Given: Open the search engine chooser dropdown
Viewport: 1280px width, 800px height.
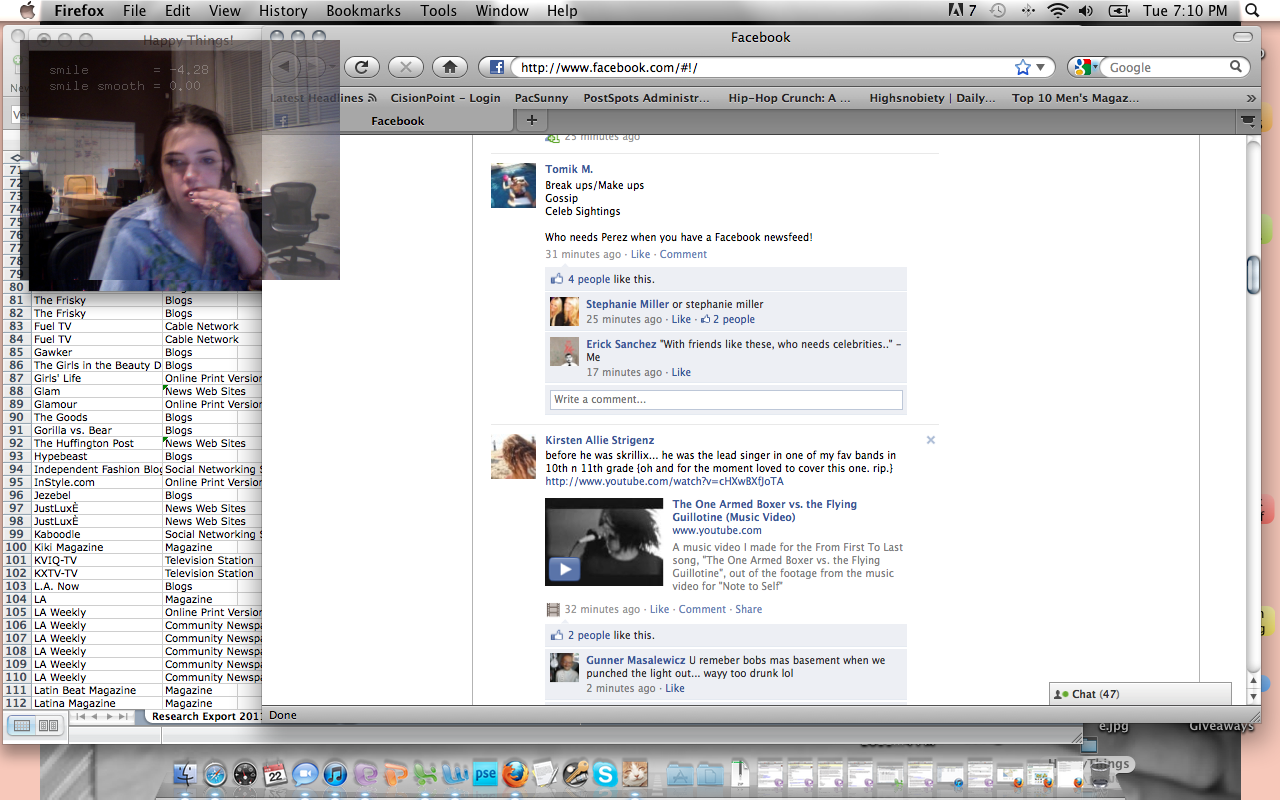Looking at the screenshot, I should point(1085,67).
